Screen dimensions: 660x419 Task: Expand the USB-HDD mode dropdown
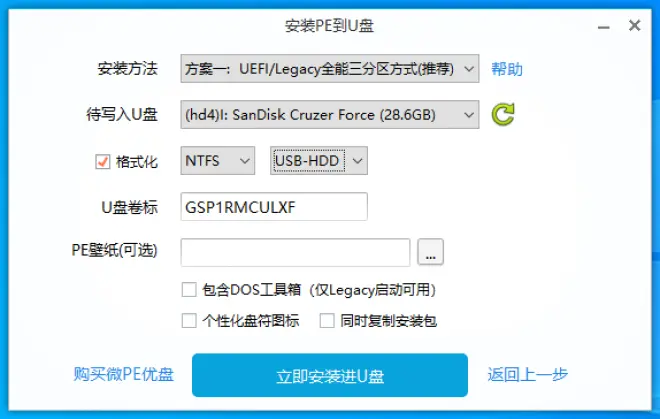click(319, 160)
